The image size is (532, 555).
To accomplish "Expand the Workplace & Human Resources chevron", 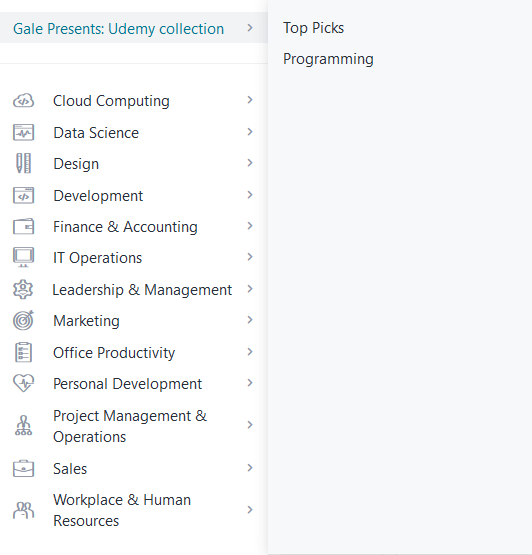I will coord(250,510).
